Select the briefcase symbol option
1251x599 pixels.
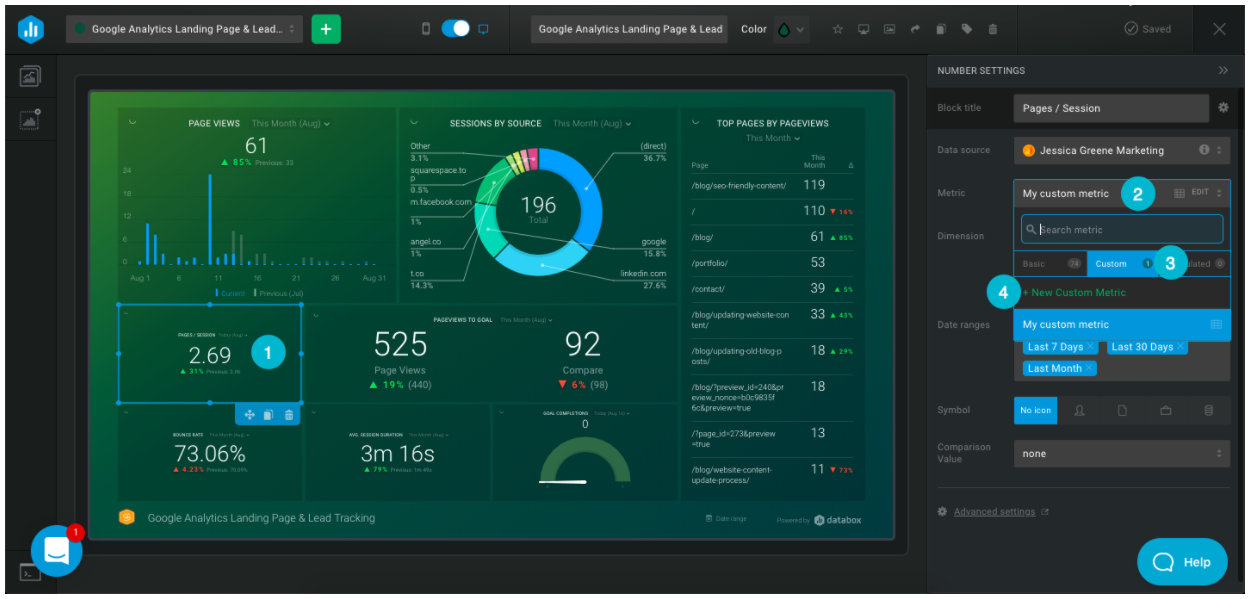pos(1165,411)
